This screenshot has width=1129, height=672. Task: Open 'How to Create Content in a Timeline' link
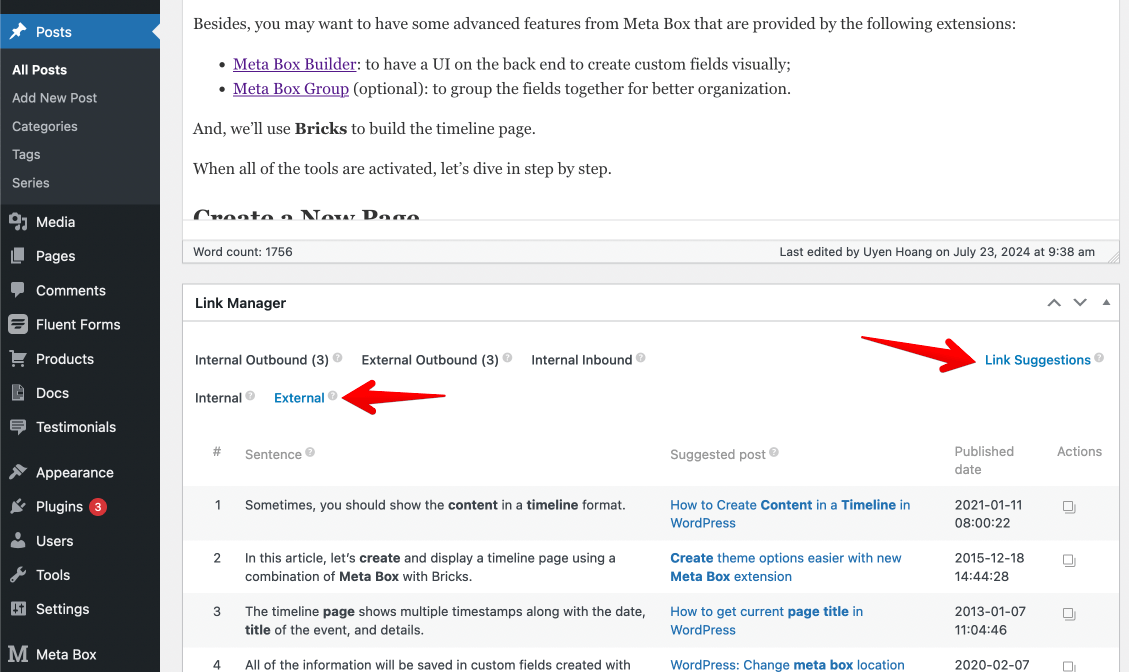(790, 514)
